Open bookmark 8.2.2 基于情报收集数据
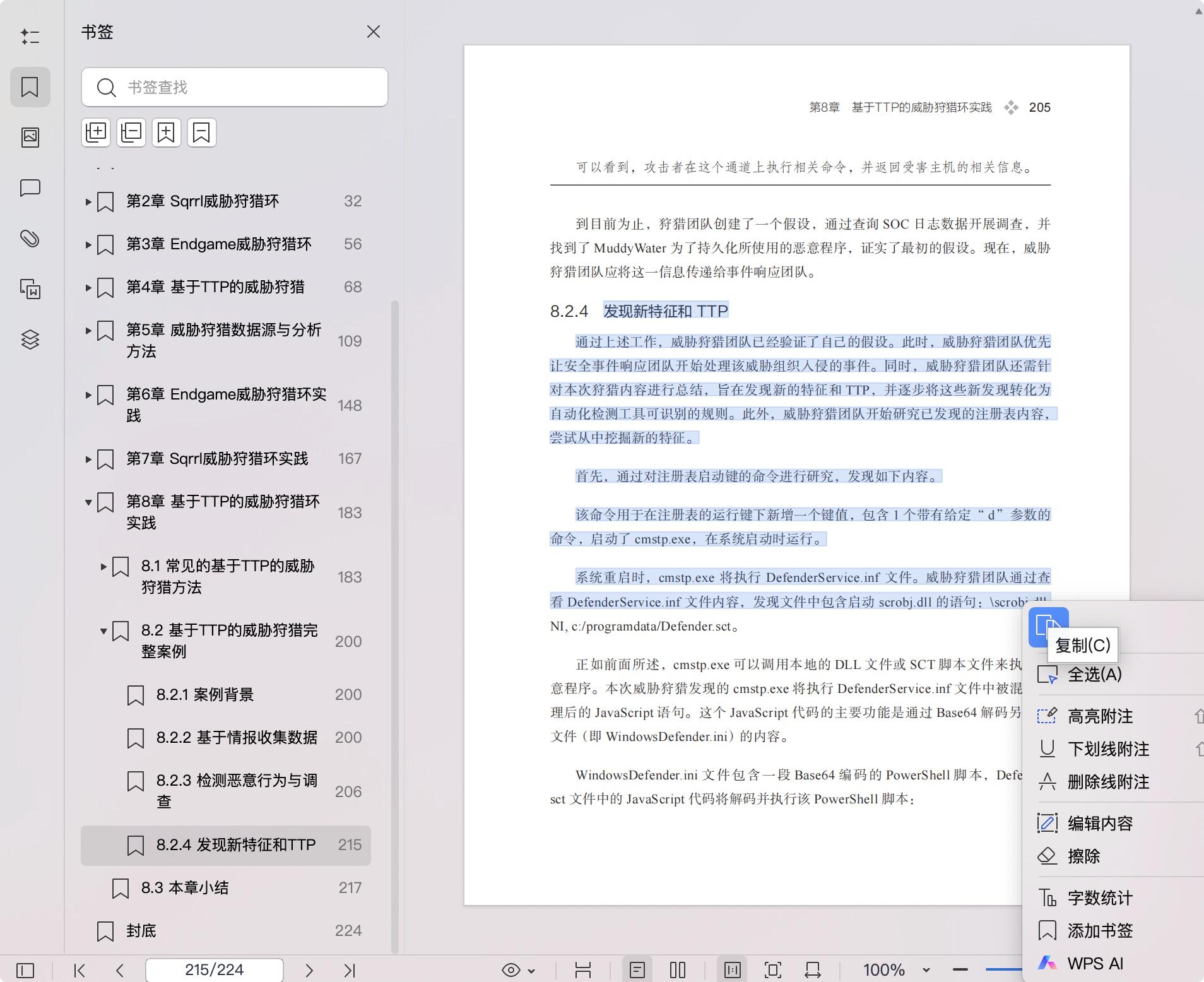The height and width of the screenshot is (982, 1204). click(226, 738)
